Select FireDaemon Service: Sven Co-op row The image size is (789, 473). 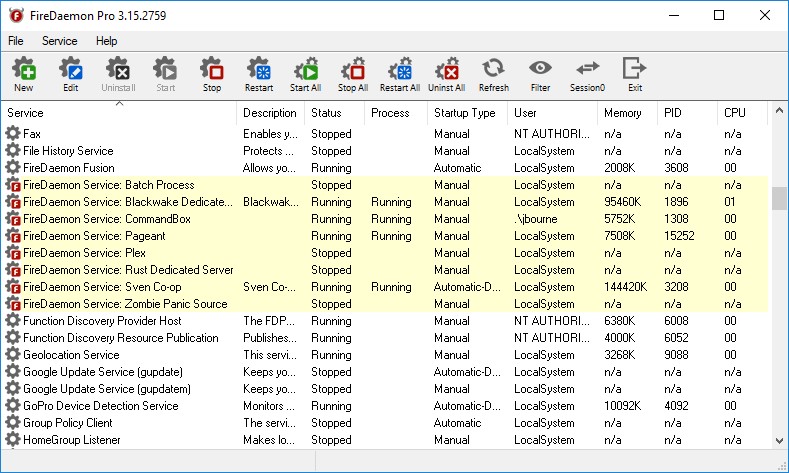[x=385, y=287]
